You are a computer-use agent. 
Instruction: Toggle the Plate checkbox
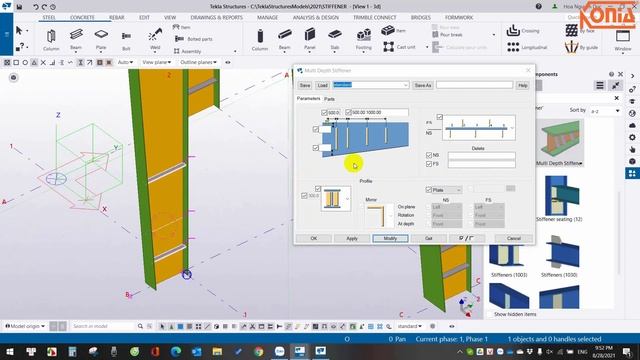pos(429,190)
